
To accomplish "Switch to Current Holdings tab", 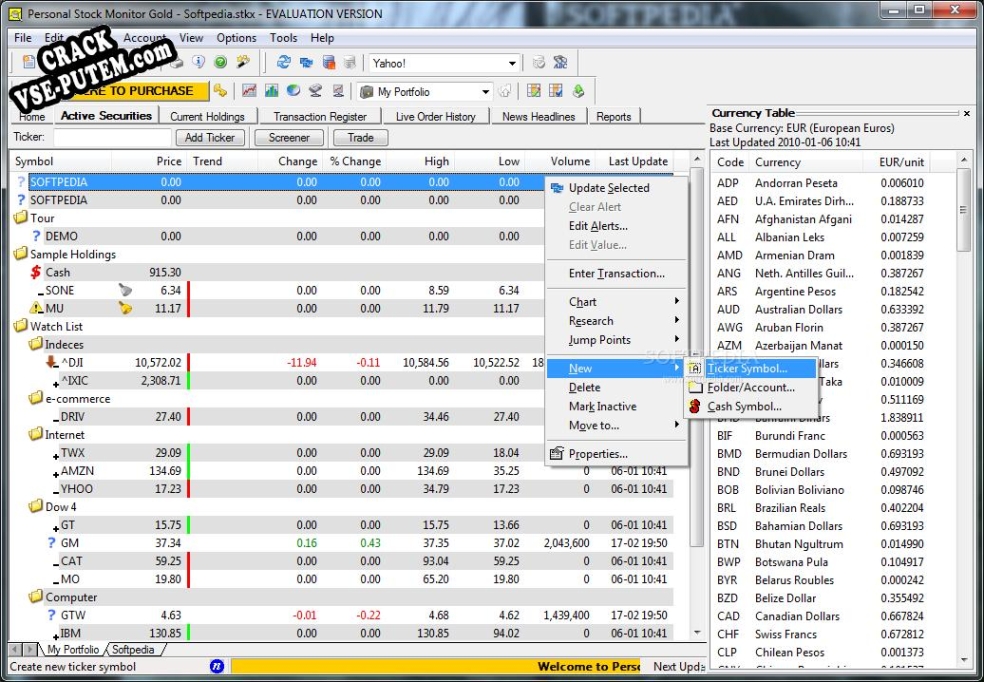I will coord(207,116).
